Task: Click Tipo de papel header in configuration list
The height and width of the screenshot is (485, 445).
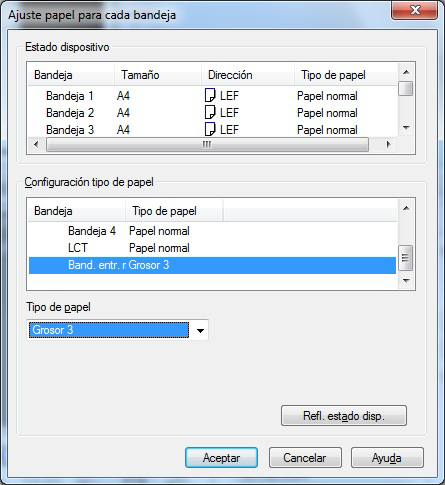Action: click(174, 211)
